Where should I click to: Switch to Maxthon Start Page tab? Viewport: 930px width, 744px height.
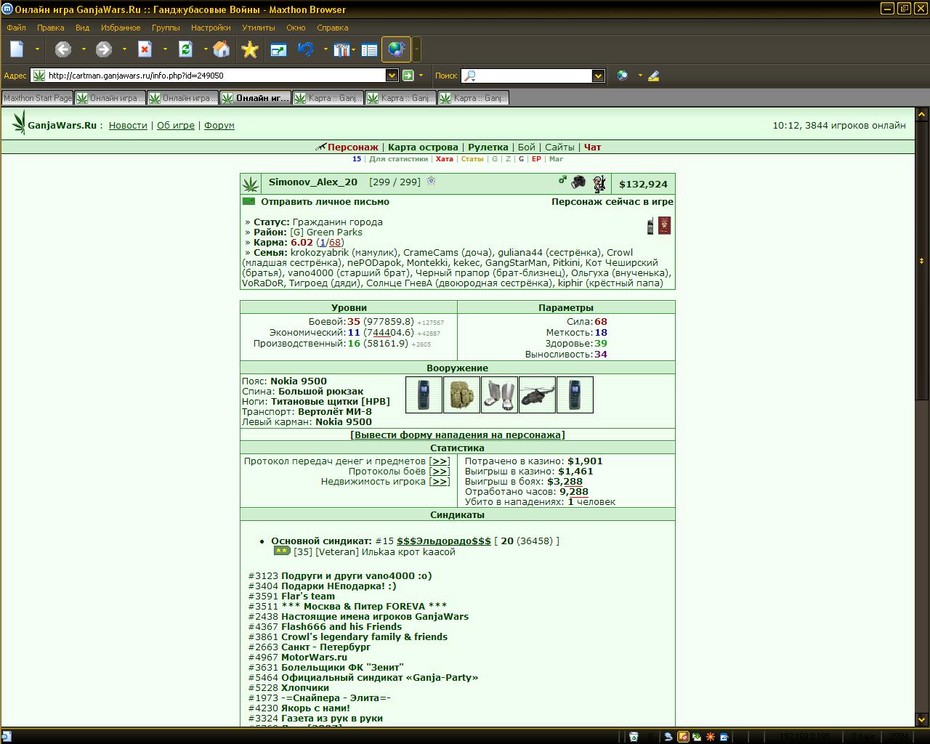click(x=37, y=98)
